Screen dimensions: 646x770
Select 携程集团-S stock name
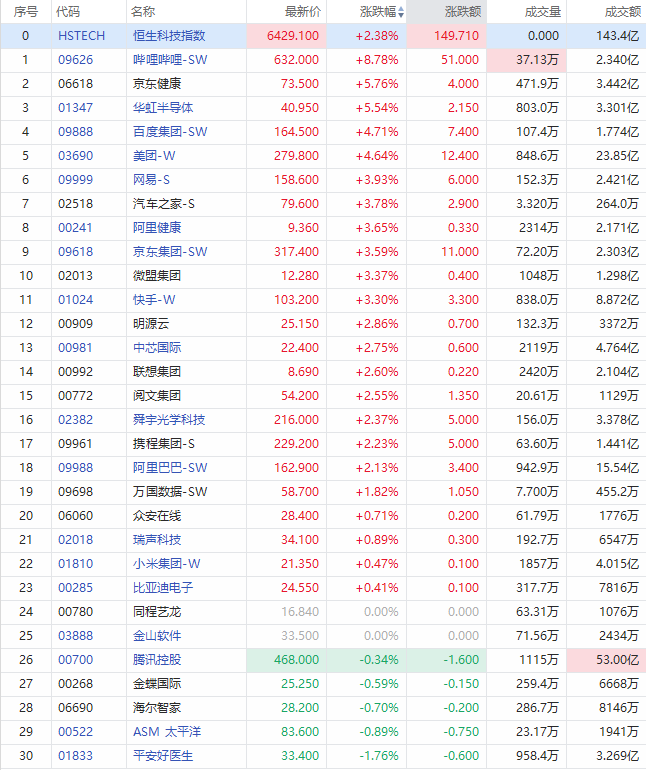(164, 444)
